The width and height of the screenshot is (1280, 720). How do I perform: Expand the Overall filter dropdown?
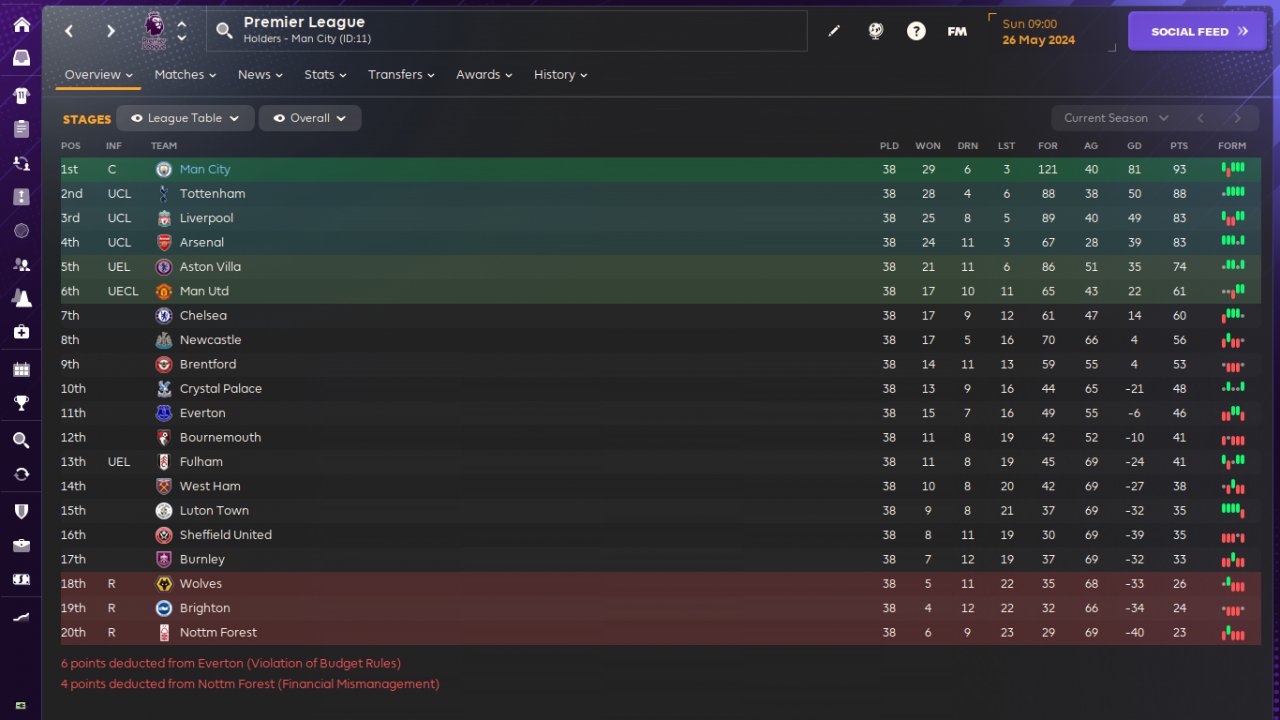[x=310, y=118]
